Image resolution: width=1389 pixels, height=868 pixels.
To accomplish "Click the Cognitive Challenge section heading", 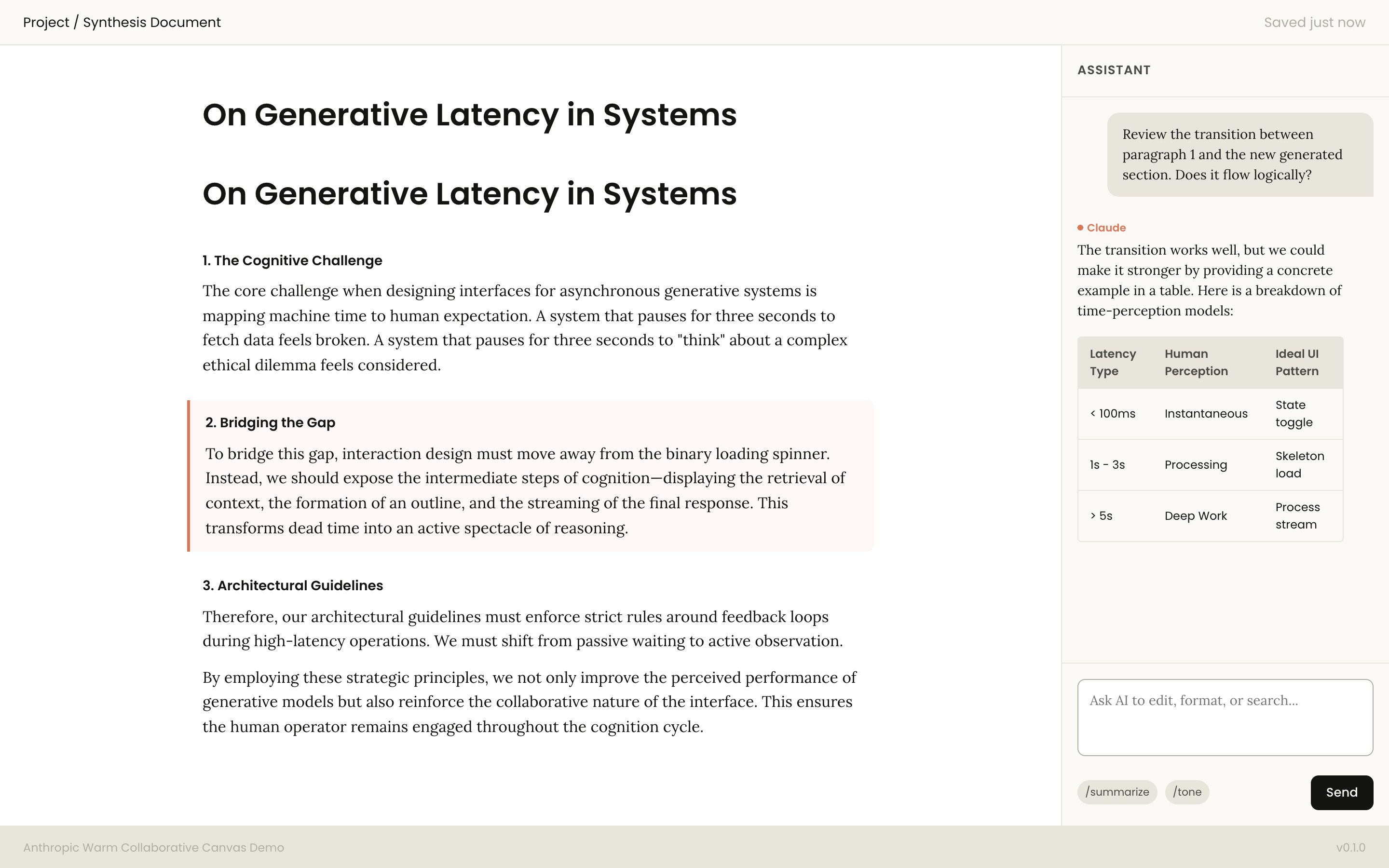I will pyautogui.click(x=292, y=260).
